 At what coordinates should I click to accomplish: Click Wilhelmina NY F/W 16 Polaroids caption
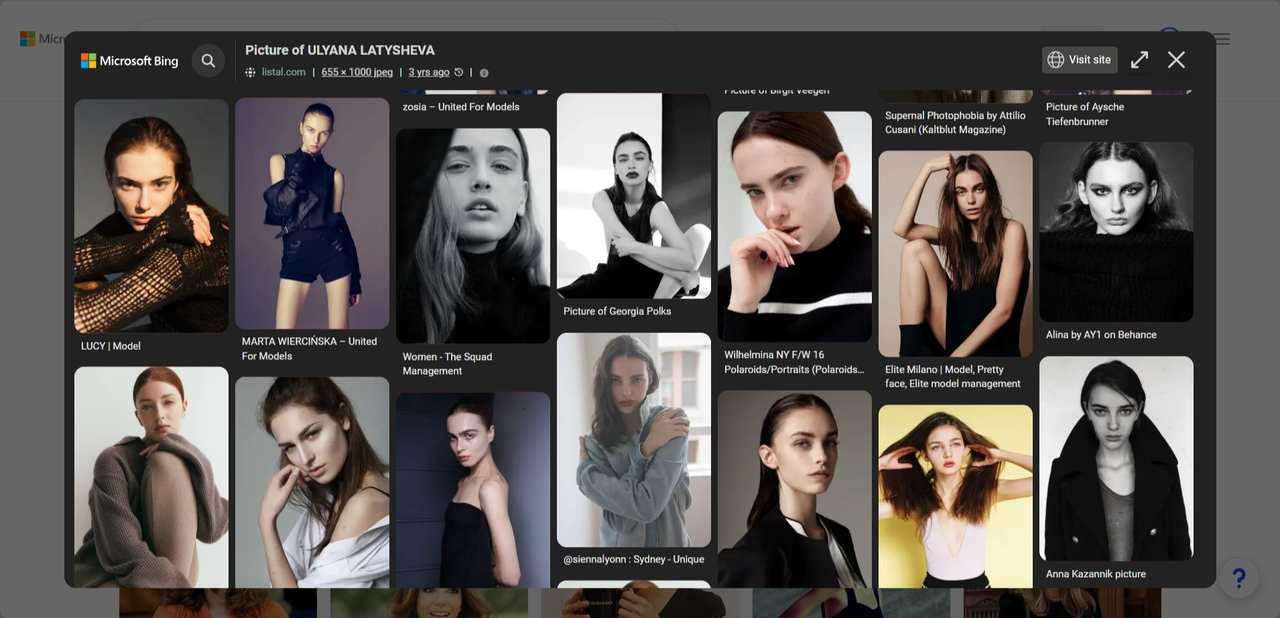[x=794, y=362]
